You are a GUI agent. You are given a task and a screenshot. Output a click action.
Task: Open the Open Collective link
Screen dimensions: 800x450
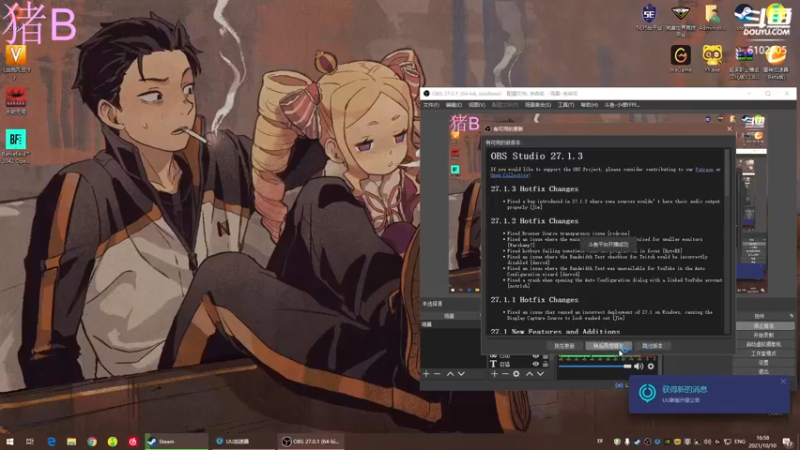[x=509, y=175]
